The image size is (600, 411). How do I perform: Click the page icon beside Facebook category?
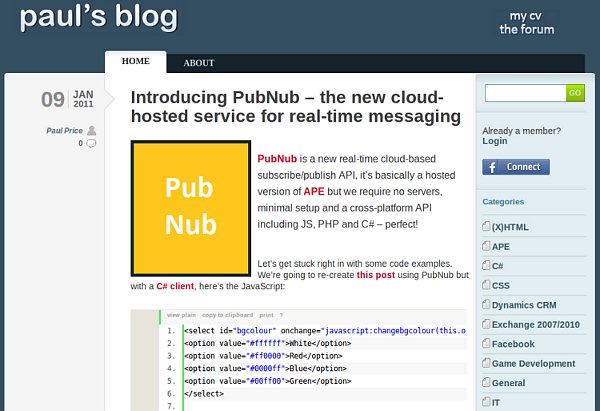pos(486,343)
